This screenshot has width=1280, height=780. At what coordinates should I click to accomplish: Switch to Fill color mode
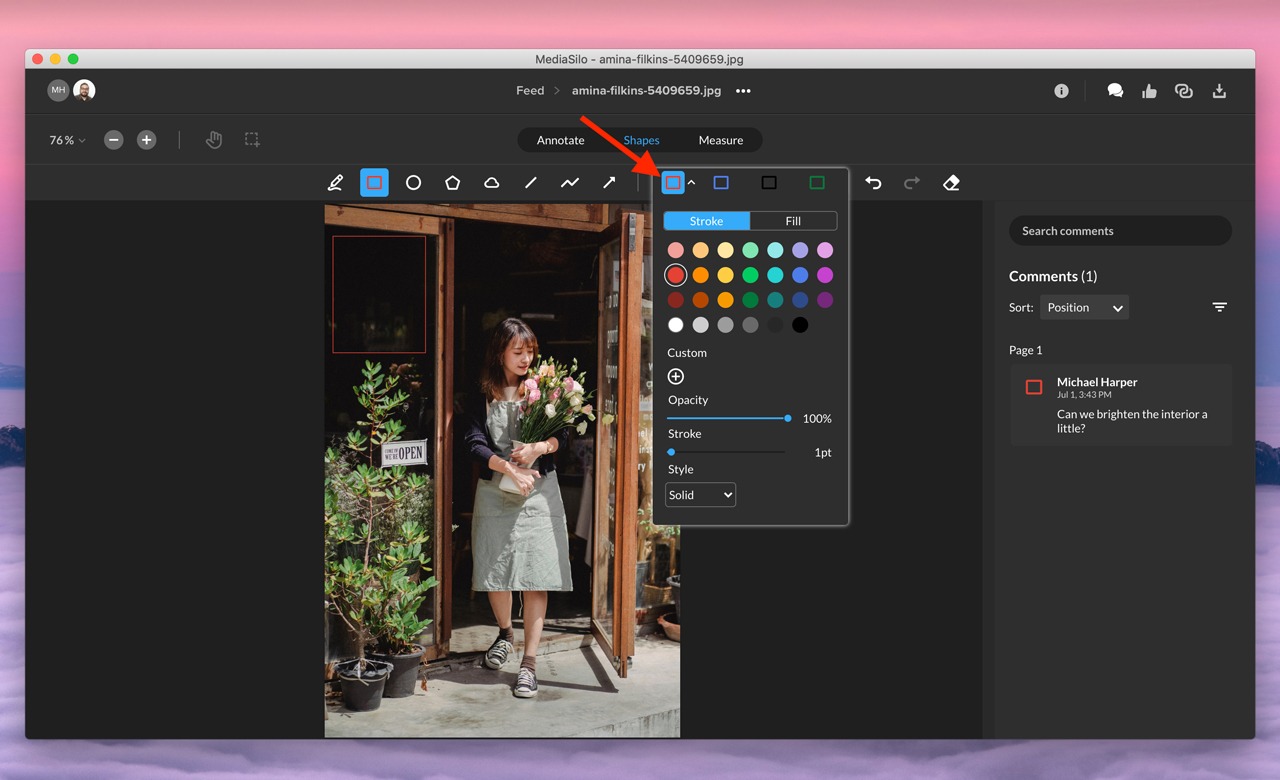tap(793, 221)
